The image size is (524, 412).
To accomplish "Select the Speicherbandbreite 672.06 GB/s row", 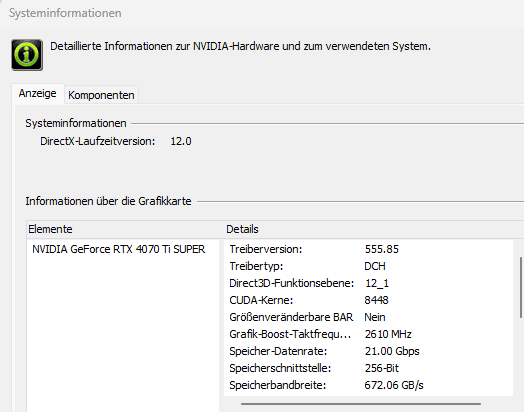I will point(368,385).
